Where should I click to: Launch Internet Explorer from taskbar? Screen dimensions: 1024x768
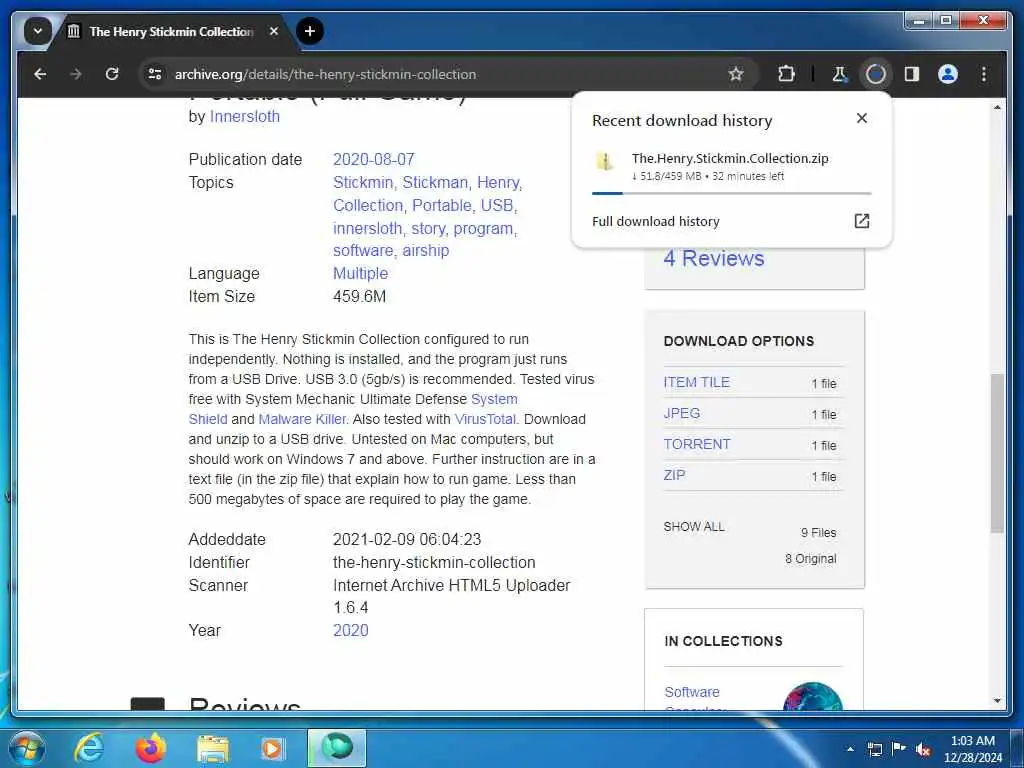click(x=89, y=748)
